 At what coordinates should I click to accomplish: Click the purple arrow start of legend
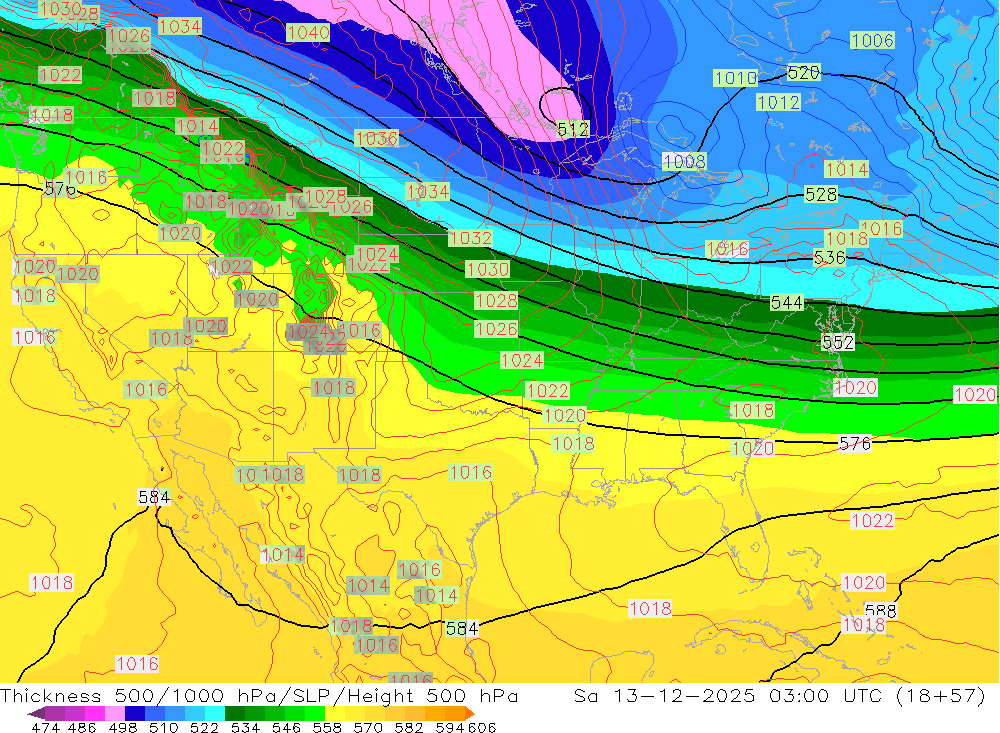36,713
